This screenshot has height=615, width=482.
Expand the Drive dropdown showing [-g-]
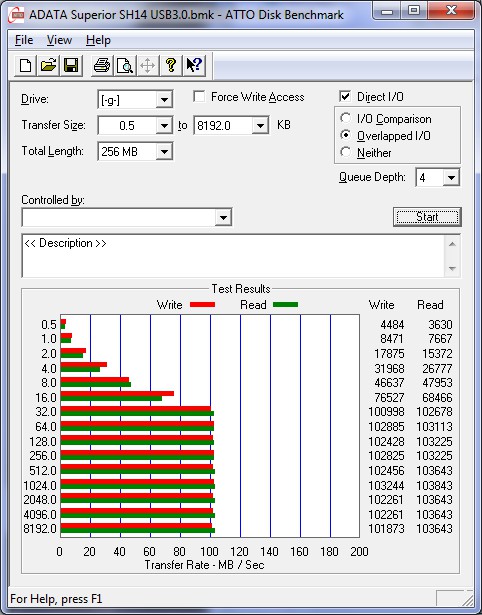click(164, 100)
